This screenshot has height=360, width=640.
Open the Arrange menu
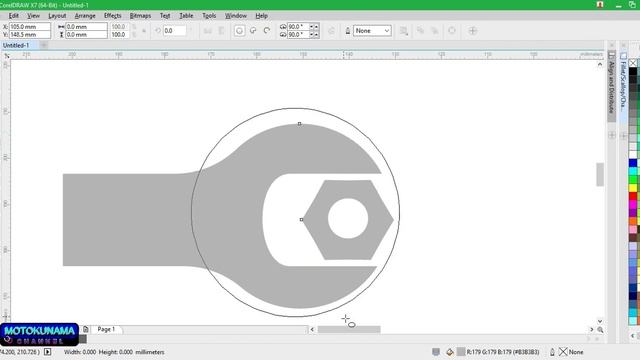coord(85,16)
